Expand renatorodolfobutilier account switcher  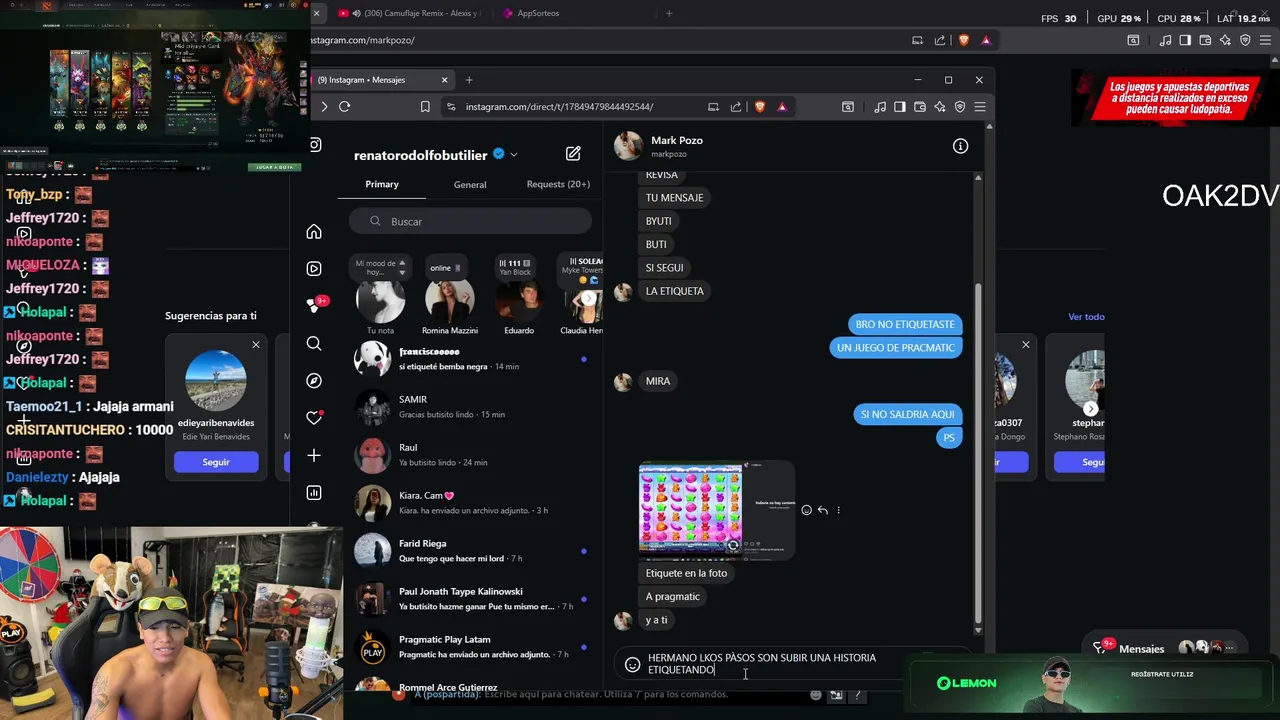tap(513, 155)
